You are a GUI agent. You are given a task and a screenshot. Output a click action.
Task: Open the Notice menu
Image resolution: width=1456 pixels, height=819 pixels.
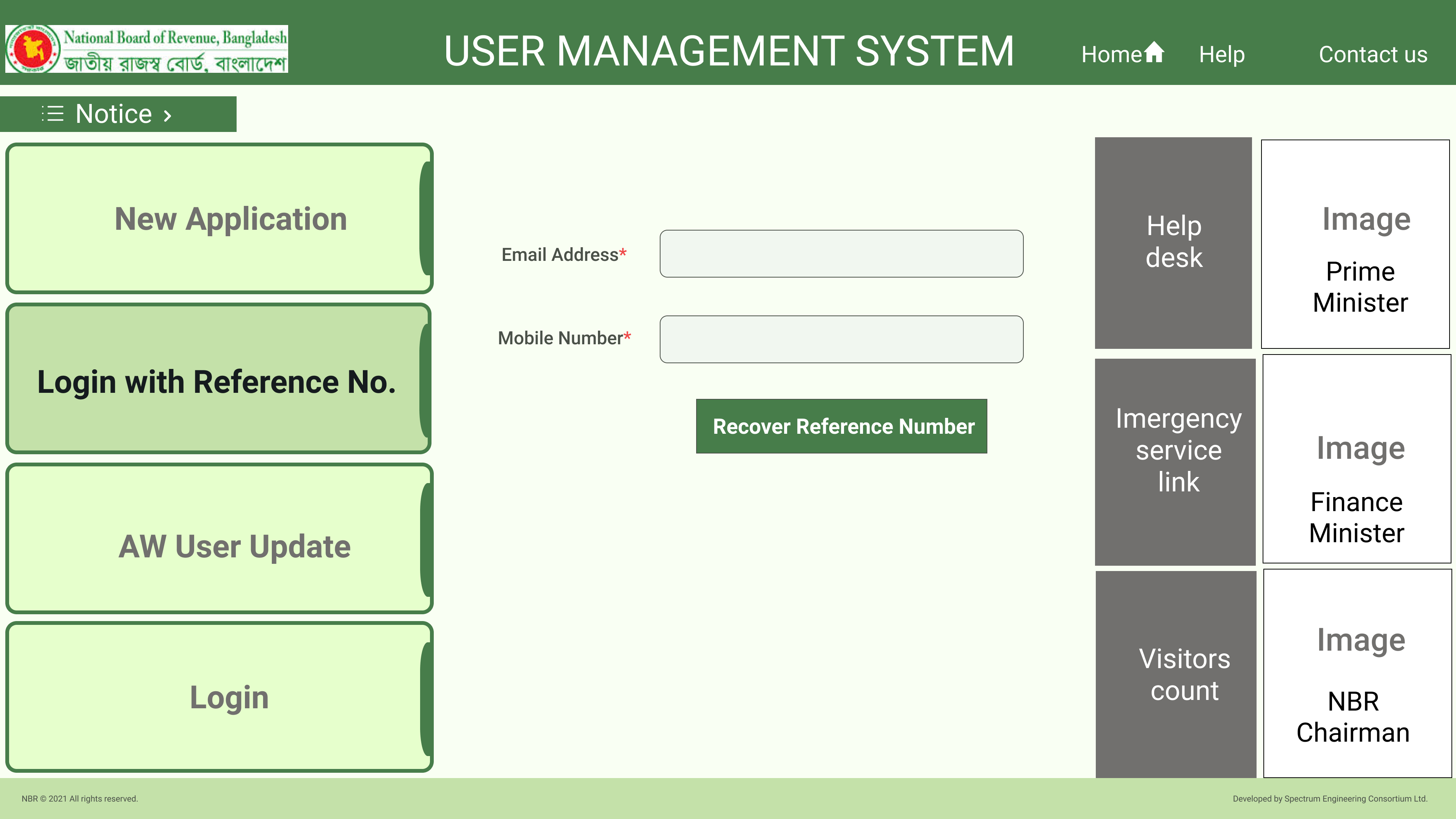click(118, 114)
